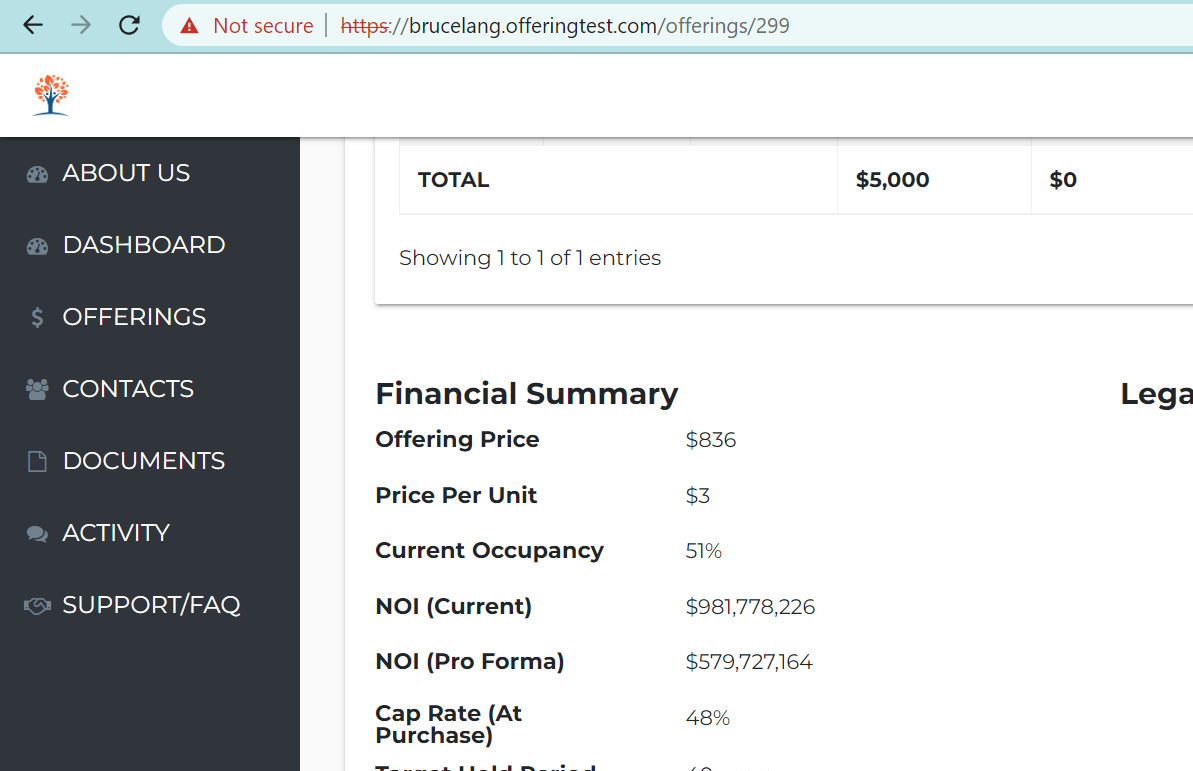Navigate to OFFERINGS in sidebar
The height and width of the screenshot is (771, 1193).
[134, 317]
